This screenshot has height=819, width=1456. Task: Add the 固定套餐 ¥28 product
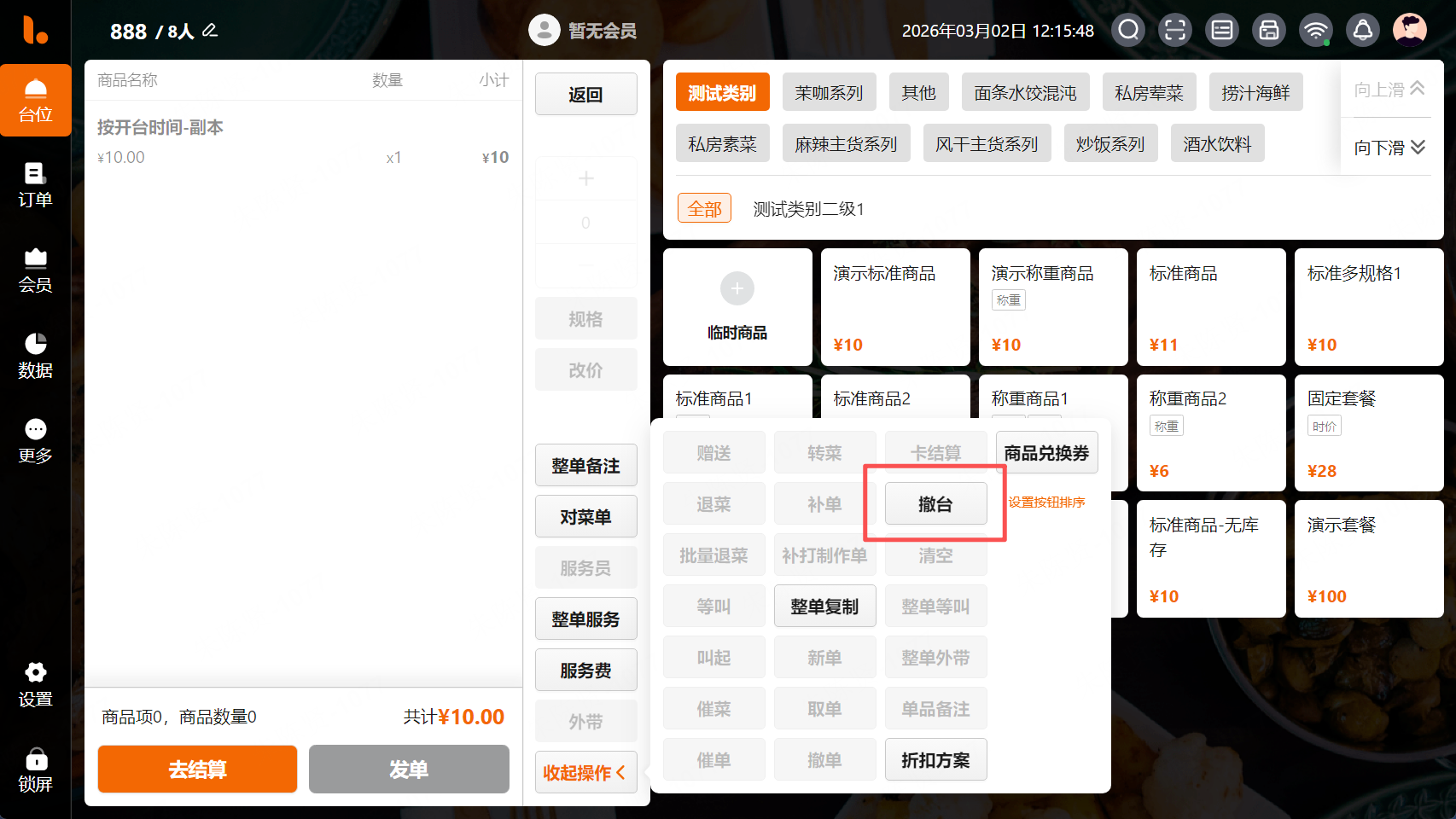click(x=1369, y=433)
